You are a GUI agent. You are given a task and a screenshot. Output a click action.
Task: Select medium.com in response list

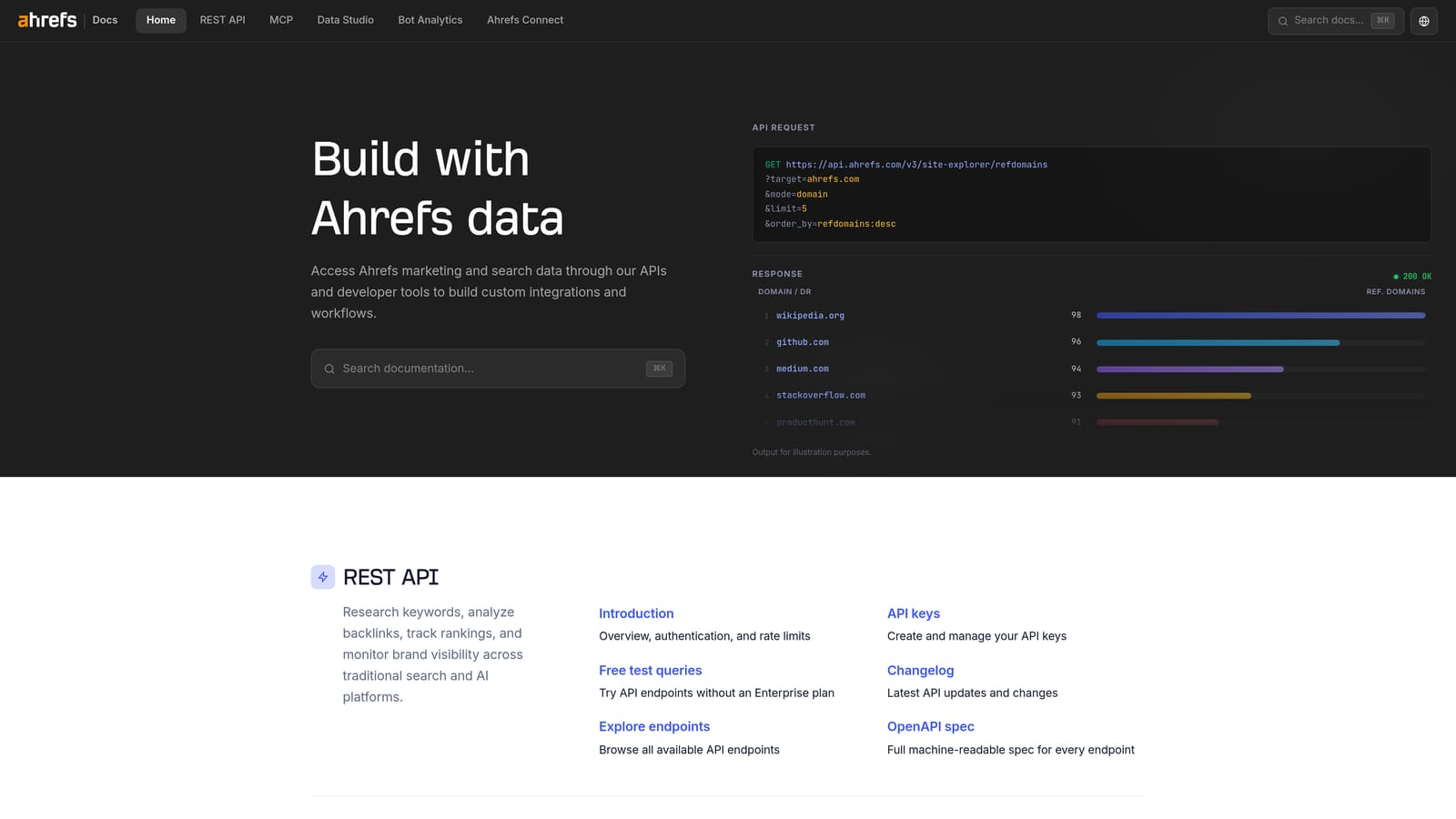(x=803, y=369)
